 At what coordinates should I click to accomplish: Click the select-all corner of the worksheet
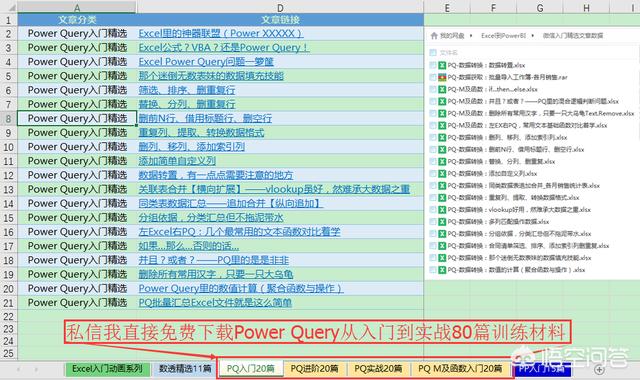click(9, 7)
